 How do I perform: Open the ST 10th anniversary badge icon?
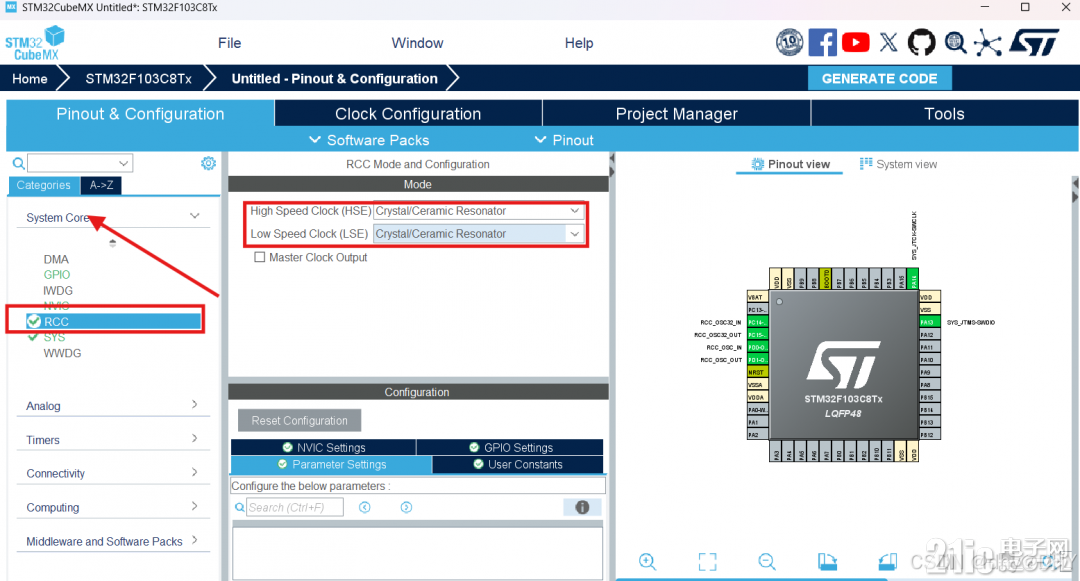[789, 43]
